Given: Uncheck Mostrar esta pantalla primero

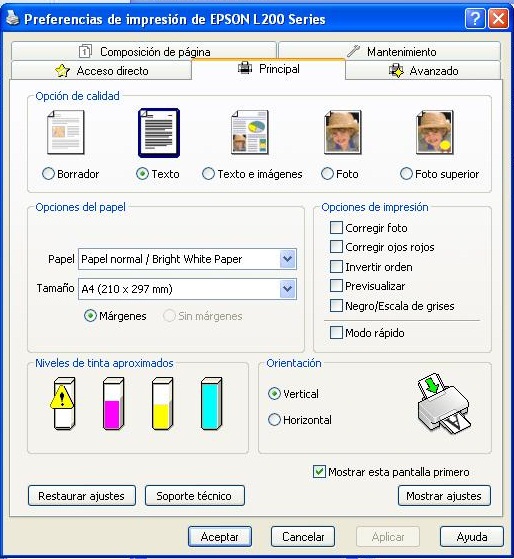Looking at the screenshot, I should pos(319,472).
